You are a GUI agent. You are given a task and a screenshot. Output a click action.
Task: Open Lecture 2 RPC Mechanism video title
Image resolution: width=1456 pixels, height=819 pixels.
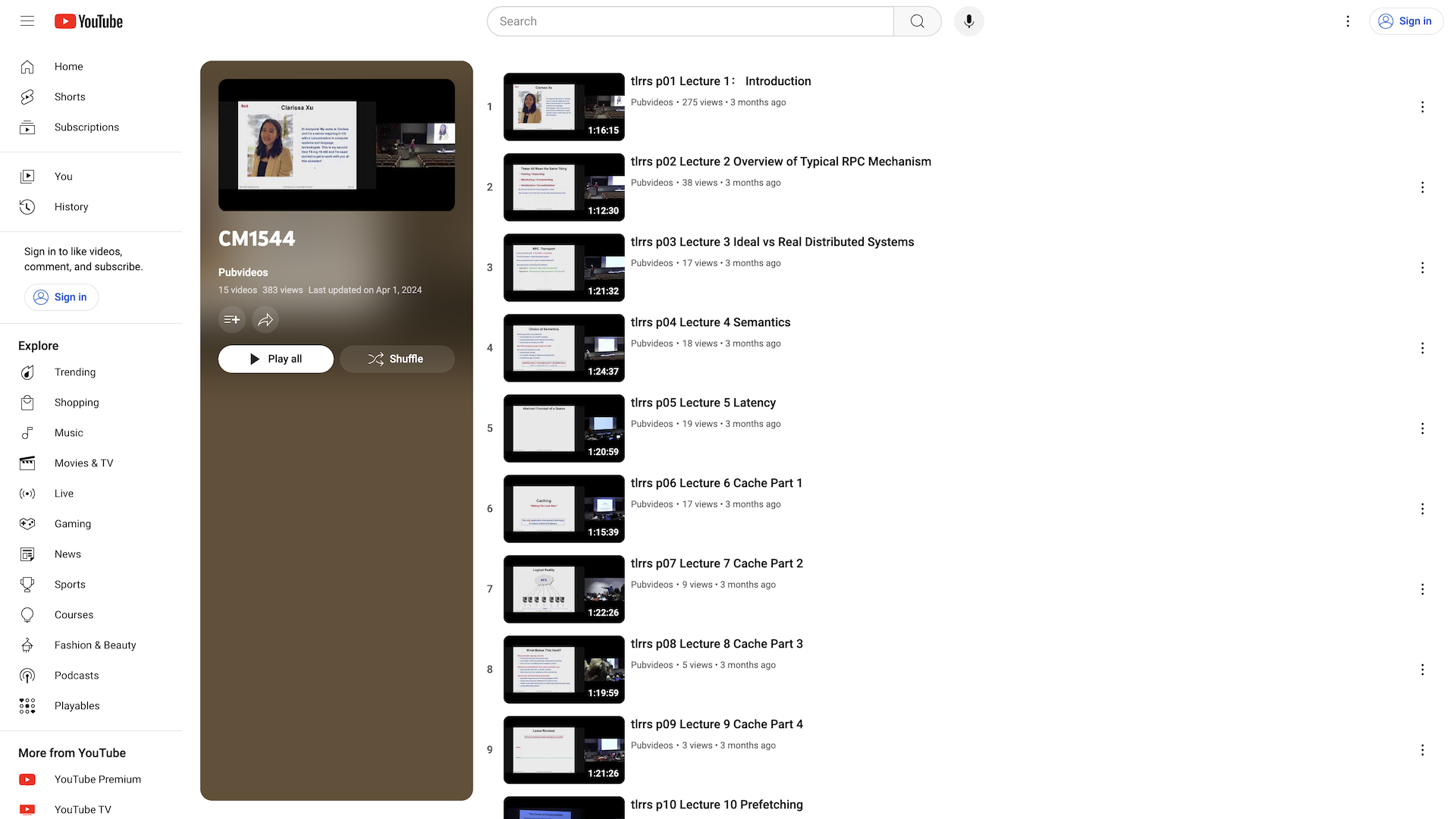pos(781,162)
